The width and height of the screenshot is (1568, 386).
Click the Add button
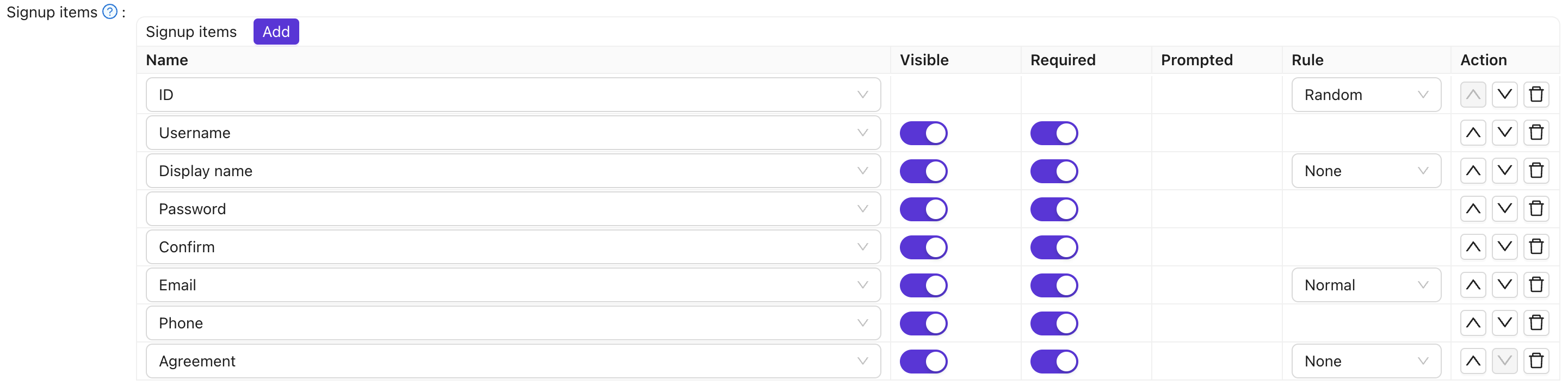click(x=276, y=32)
